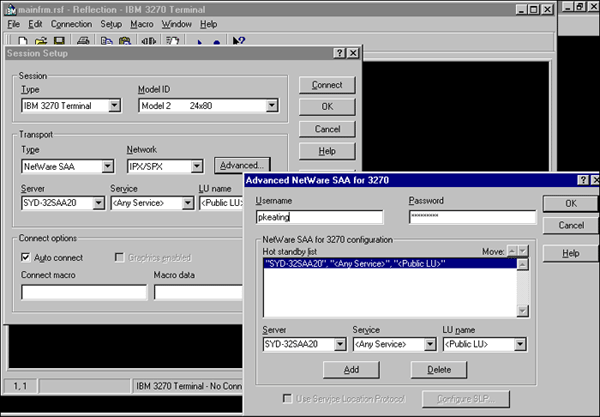Screen dimensions: 600x417
Task: Toggle the Auto connect checkbox
Action: tap(25, 257)
